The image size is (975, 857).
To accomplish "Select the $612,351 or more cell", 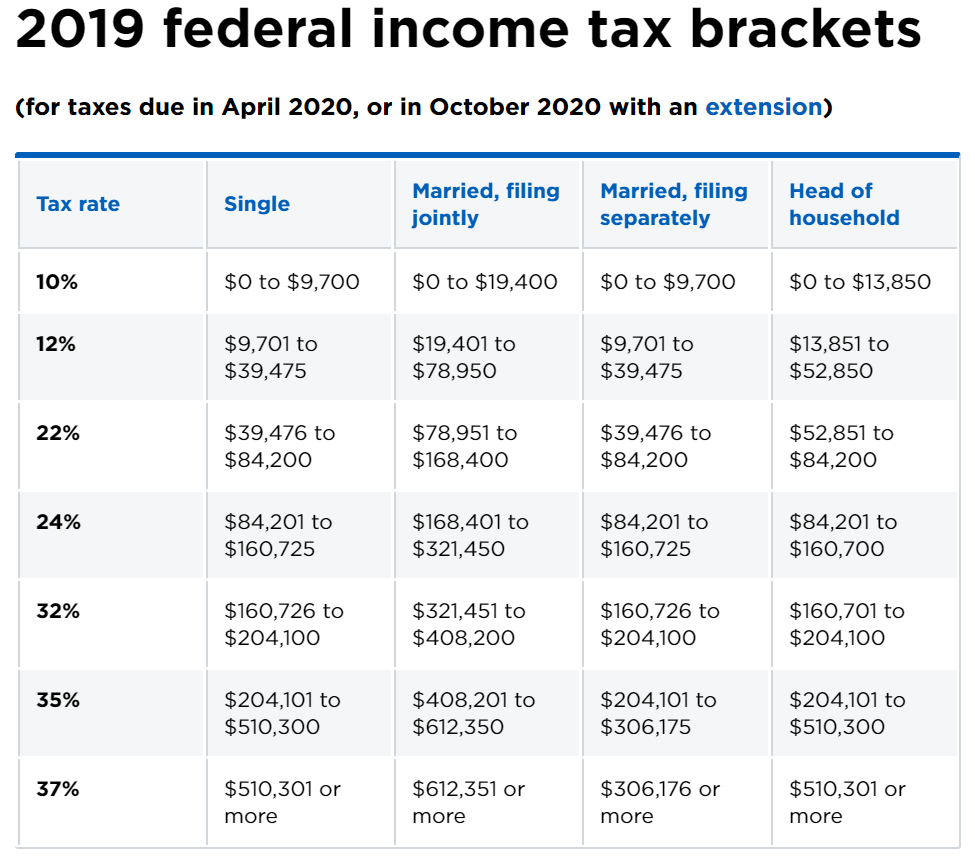I will coord(468,802).
